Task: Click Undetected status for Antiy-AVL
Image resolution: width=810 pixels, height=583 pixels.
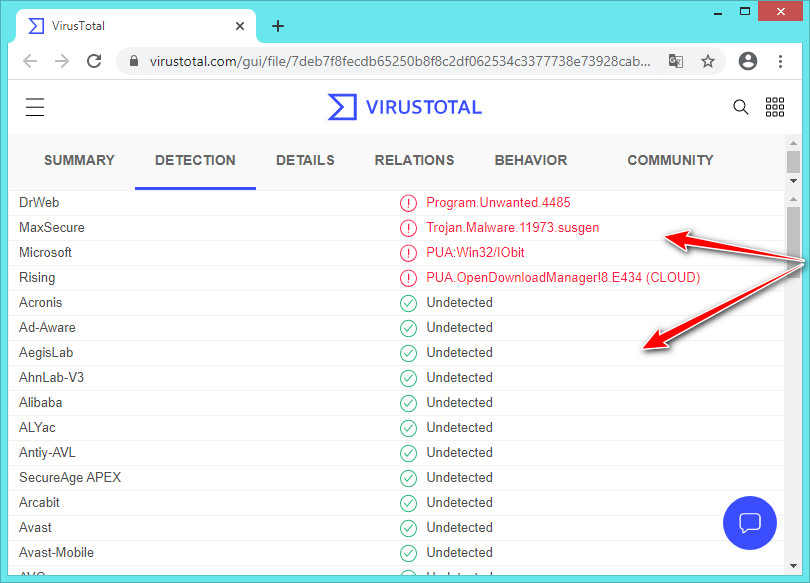Action: click(x=459, y=453)
